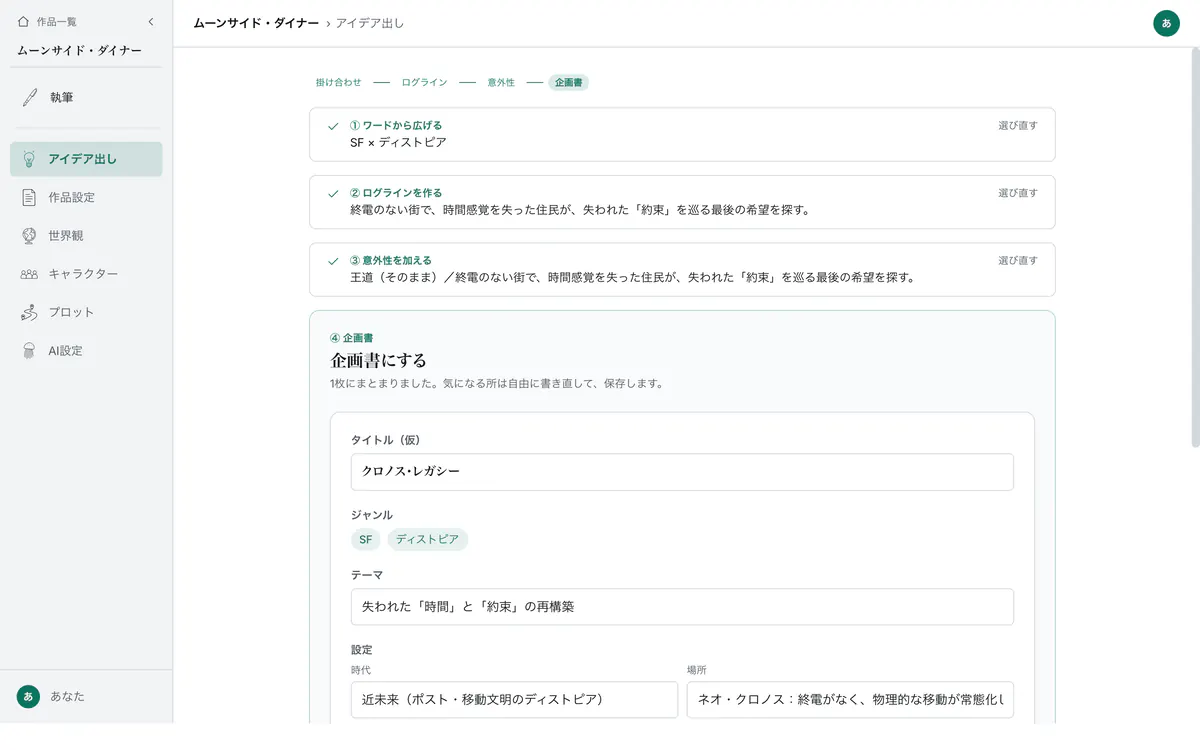Click the lightbulb icon for アイデア出し

click(x=30, y=159)
